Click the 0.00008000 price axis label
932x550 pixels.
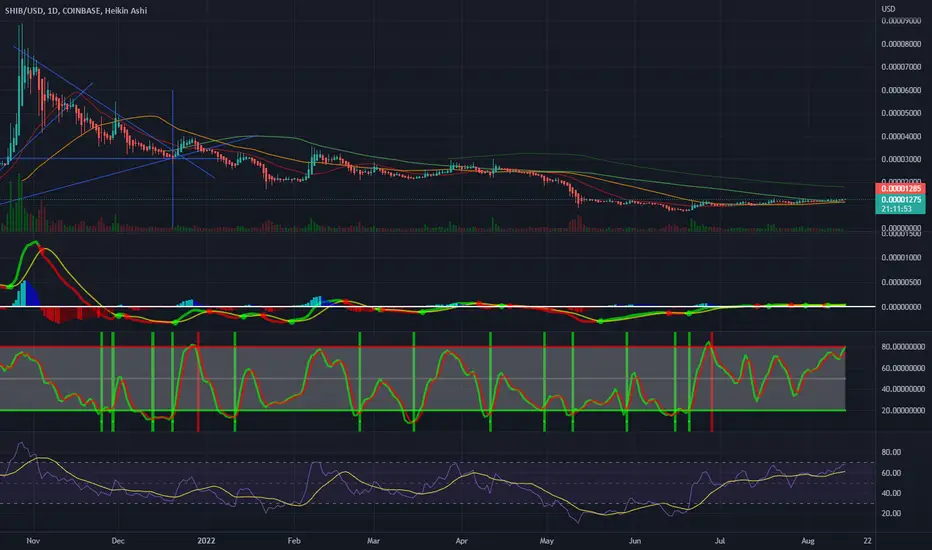pyautogui.click(x=901, y=44)
